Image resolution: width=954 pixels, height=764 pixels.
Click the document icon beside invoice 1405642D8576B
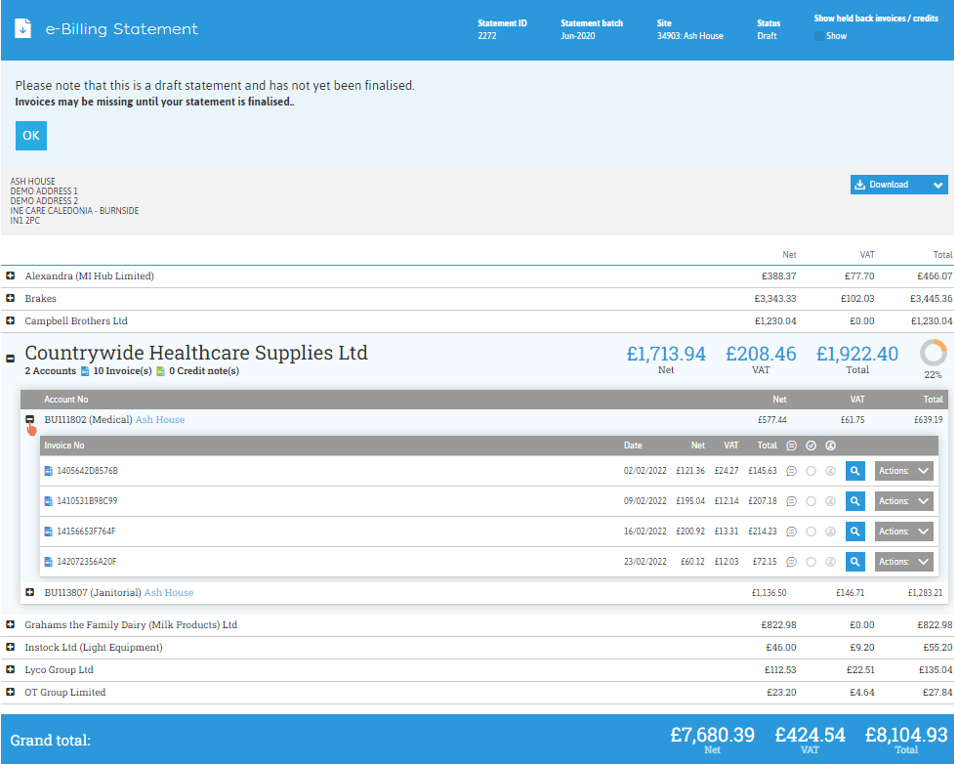(x=49, y=471)
